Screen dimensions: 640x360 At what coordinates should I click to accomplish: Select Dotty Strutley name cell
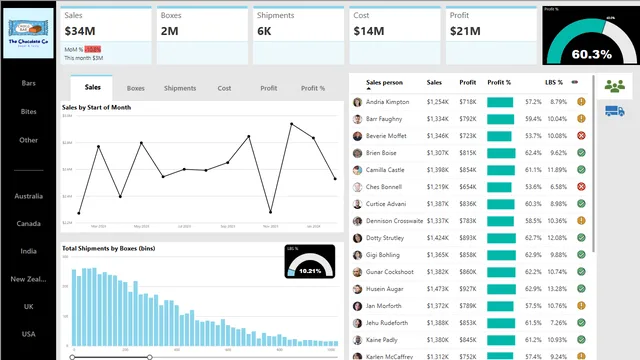(x=385, y=238)
